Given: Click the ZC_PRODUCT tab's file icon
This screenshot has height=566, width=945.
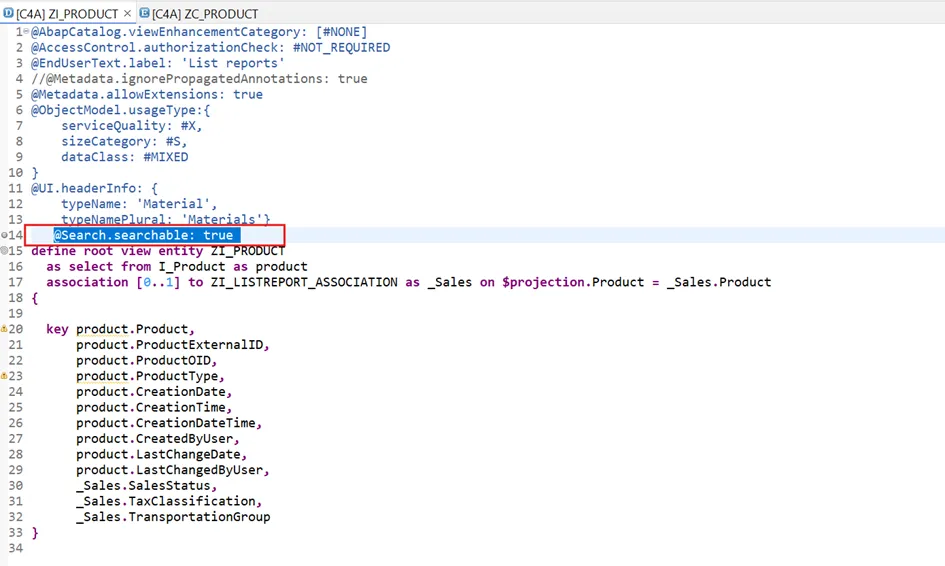Looking at the screenshot, I should tap(145, 13).
